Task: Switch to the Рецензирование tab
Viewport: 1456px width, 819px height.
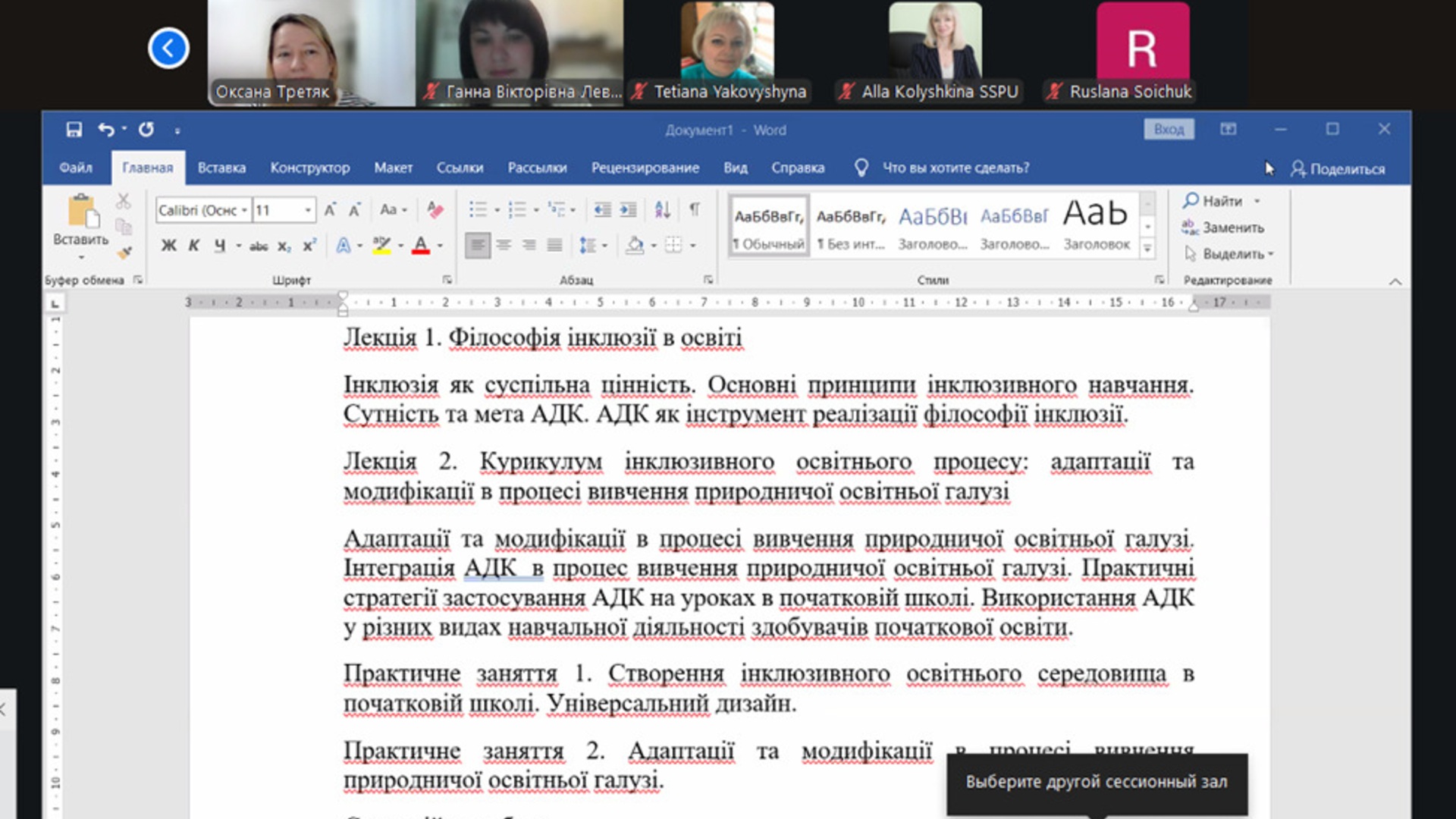Action: [x=645, y=168]
